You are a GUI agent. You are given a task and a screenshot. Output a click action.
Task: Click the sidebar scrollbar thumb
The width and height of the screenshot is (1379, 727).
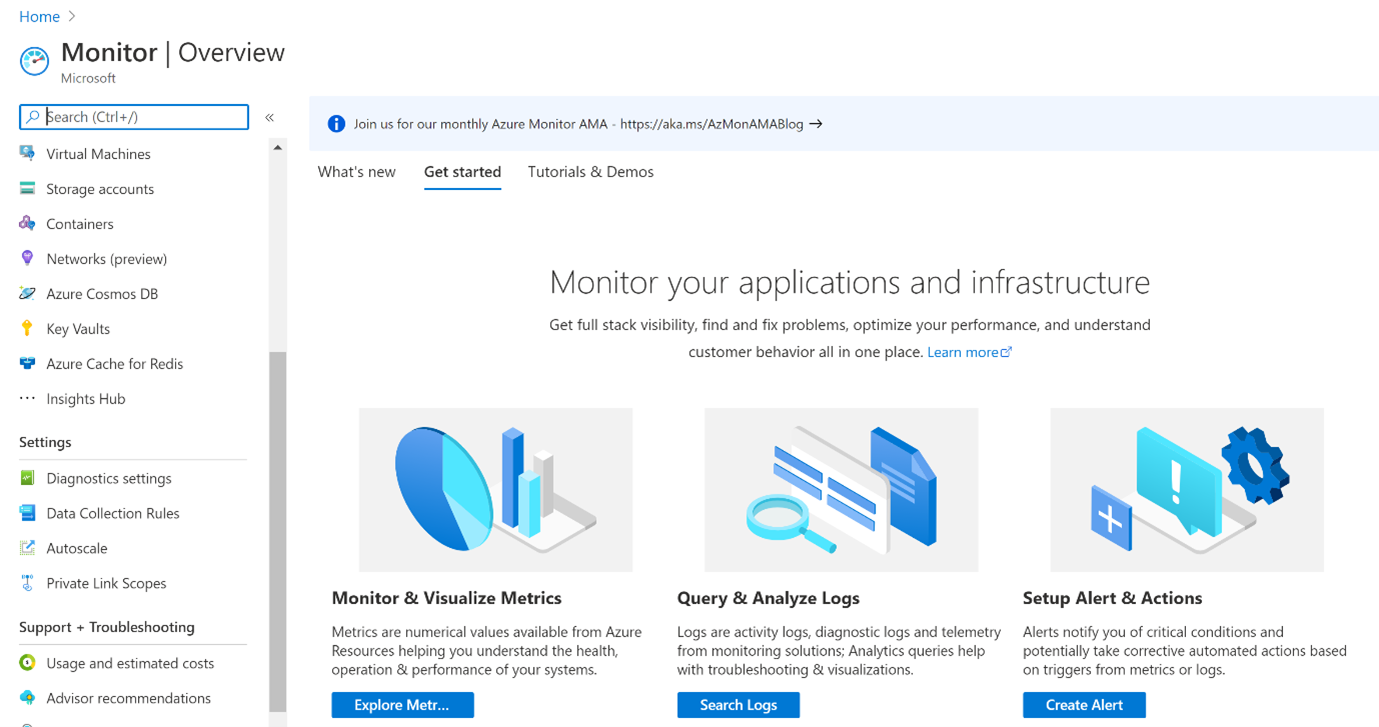(x=277, y=530)
